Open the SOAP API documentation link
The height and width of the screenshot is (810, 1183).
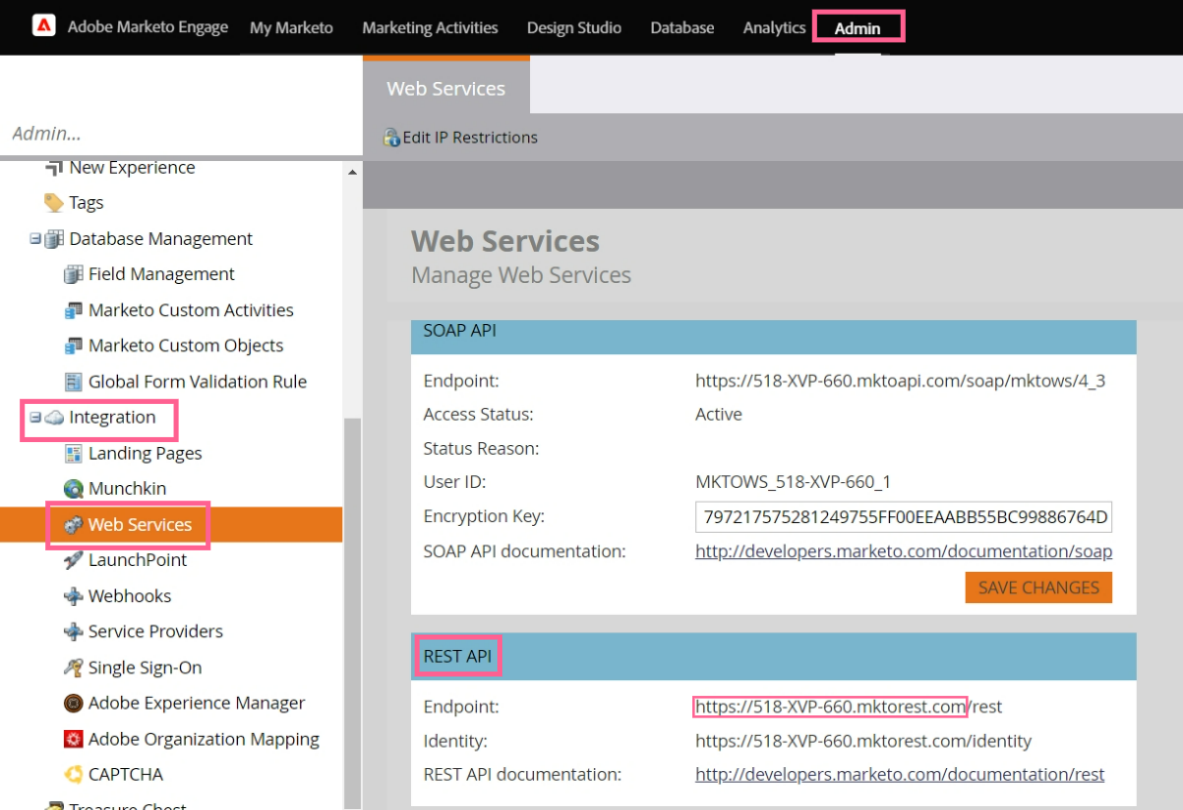pos(904,551)
